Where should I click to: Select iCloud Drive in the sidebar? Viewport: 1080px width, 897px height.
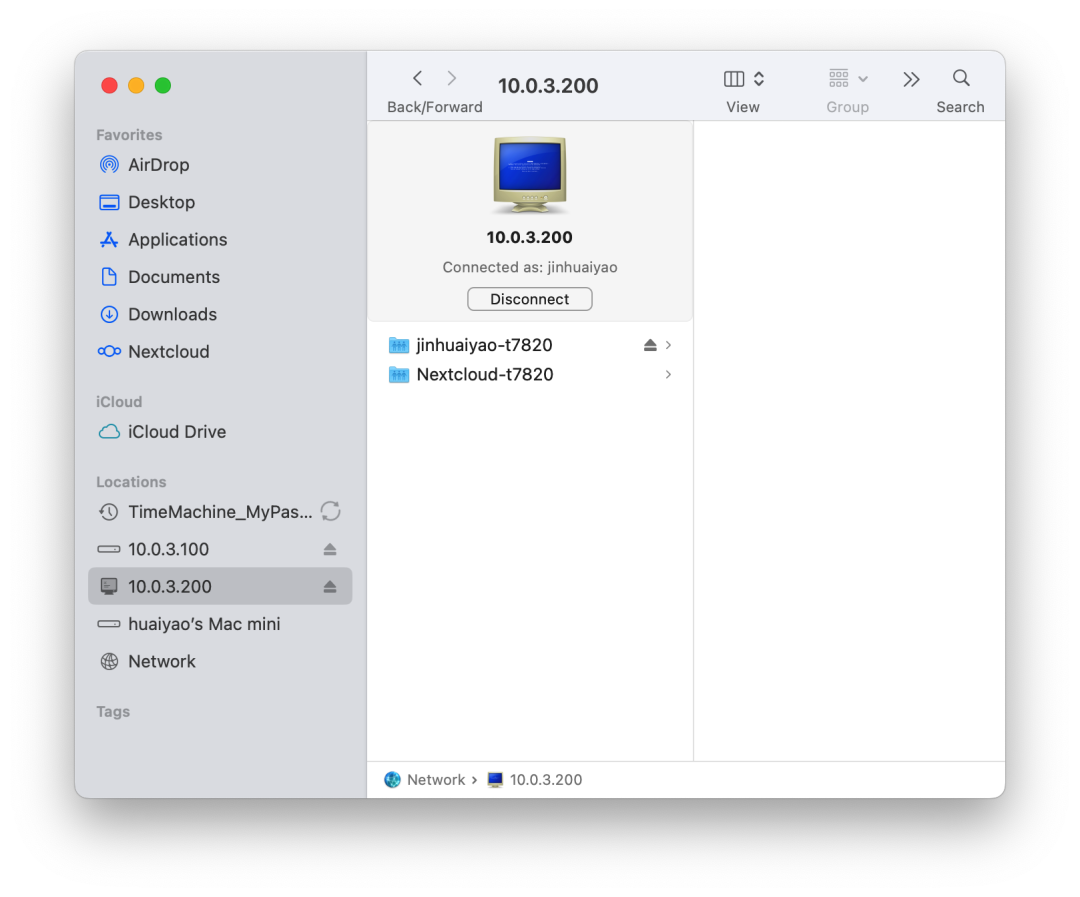175,431
